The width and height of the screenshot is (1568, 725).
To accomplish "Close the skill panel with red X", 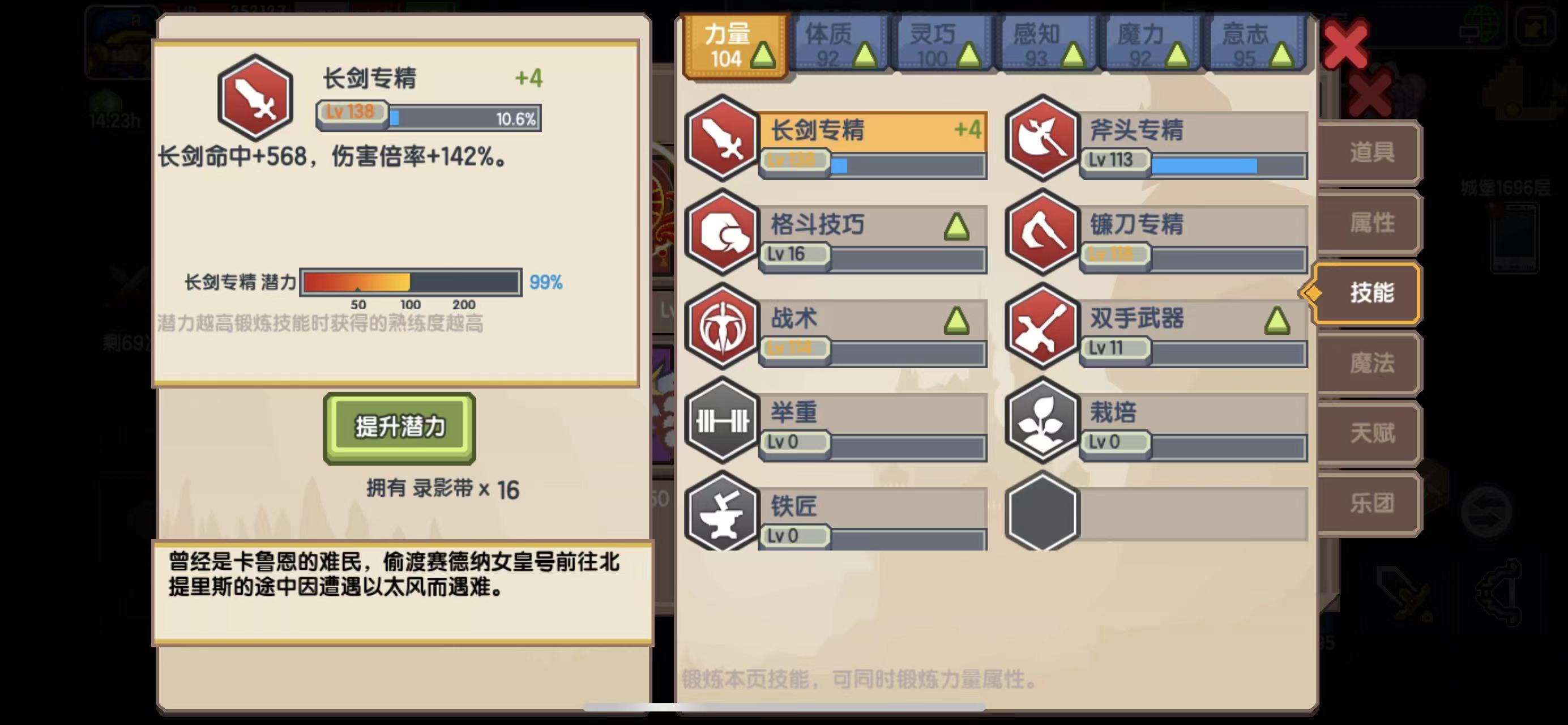I will 1346,44.
